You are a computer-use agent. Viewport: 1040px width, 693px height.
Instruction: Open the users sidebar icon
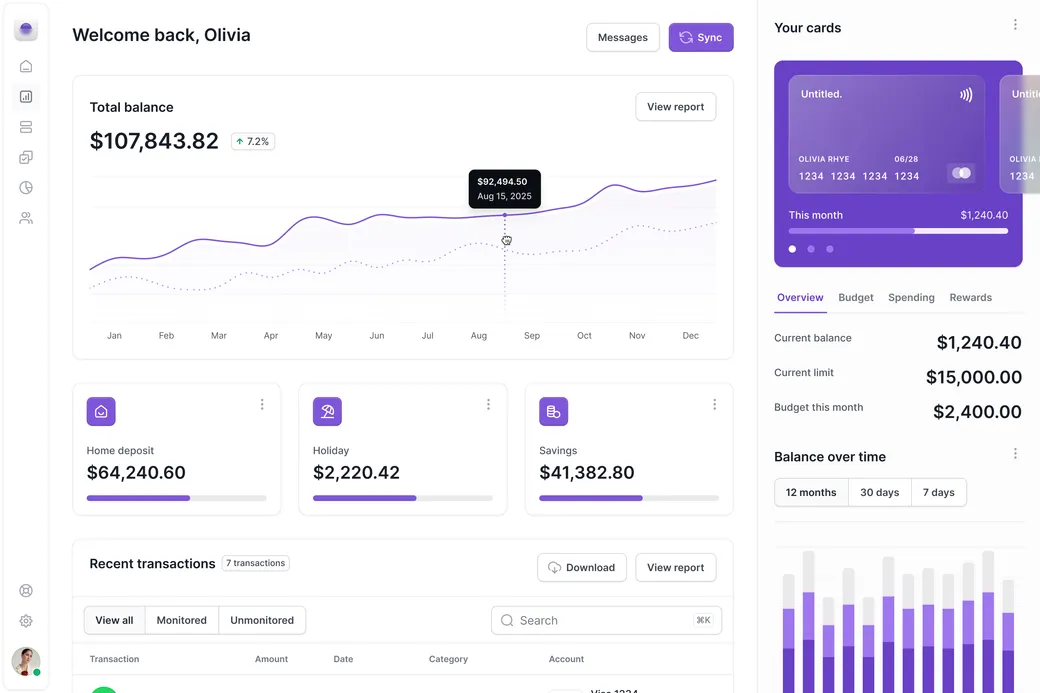coord(26,218)
